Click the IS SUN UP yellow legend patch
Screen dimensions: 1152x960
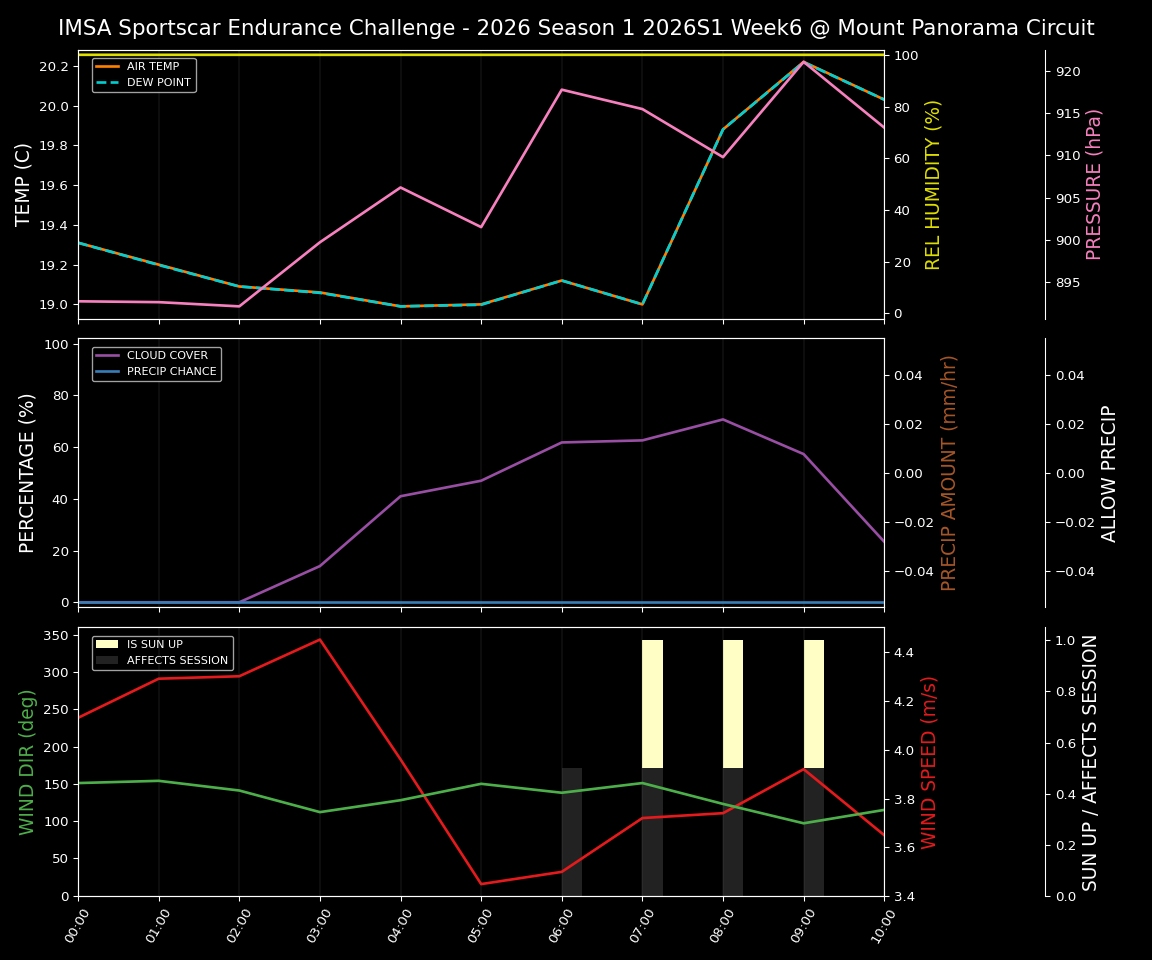tap(109, 643)
